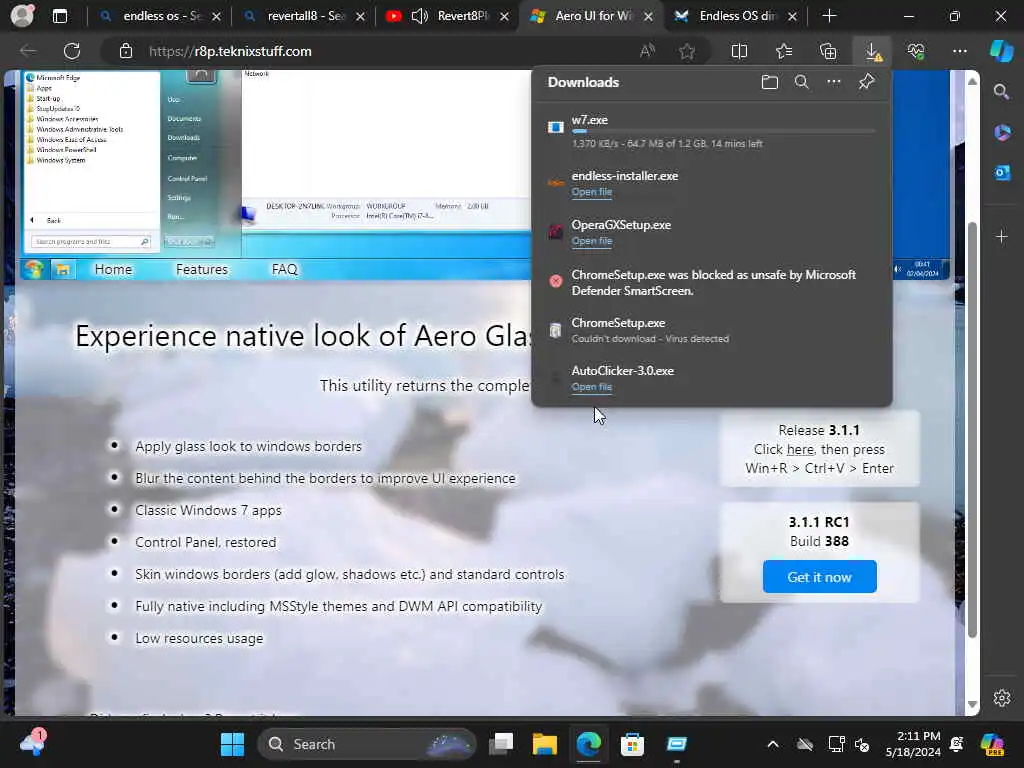Open the Favorites list icon
This screenshot has width=1024, height=768.
[x=784, y=51]
